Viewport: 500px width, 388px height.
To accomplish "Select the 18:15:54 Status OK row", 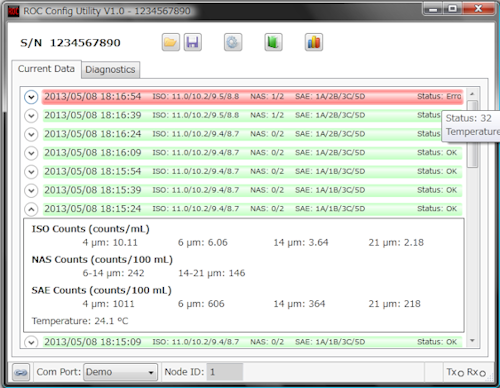I will pos(252,171).
